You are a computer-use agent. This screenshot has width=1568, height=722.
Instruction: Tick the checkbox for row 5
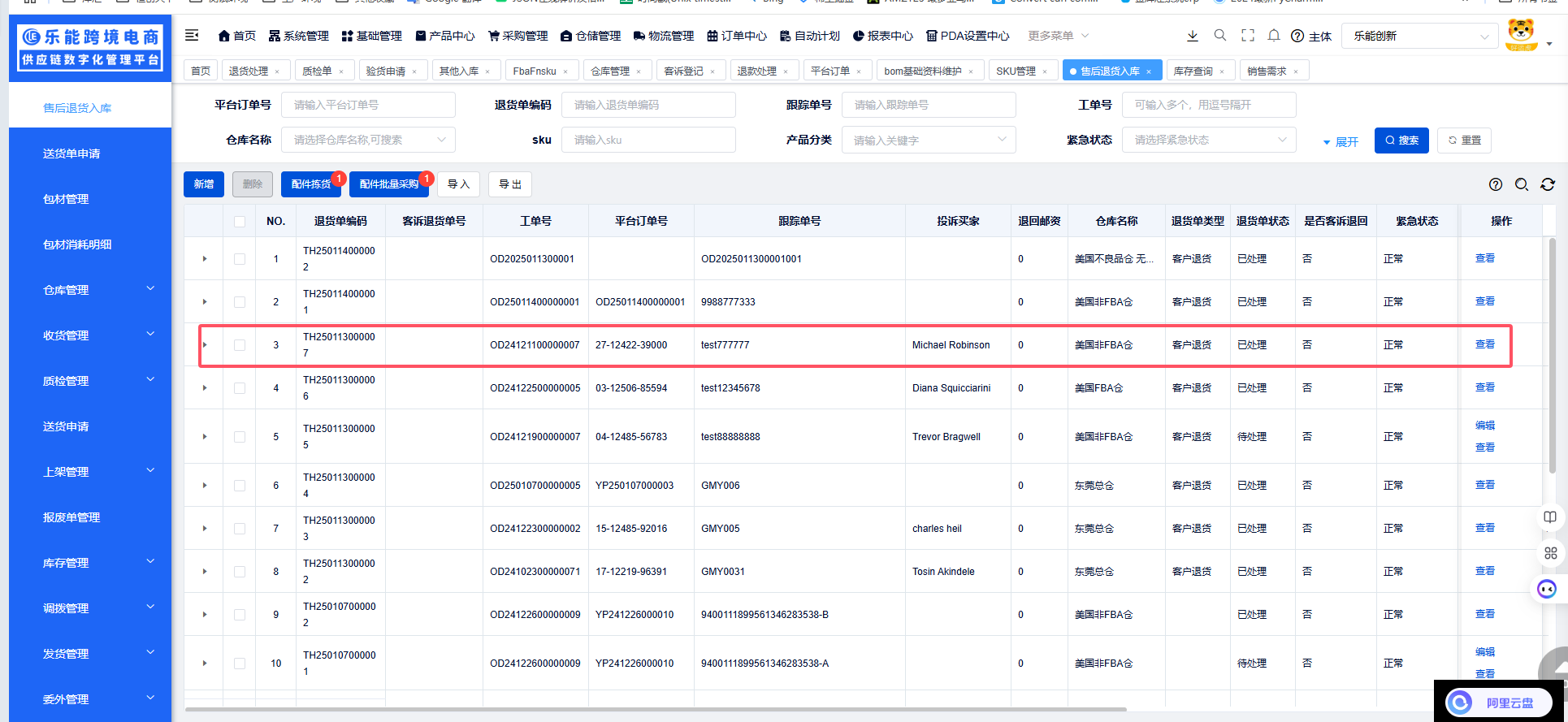click(240, 437)
